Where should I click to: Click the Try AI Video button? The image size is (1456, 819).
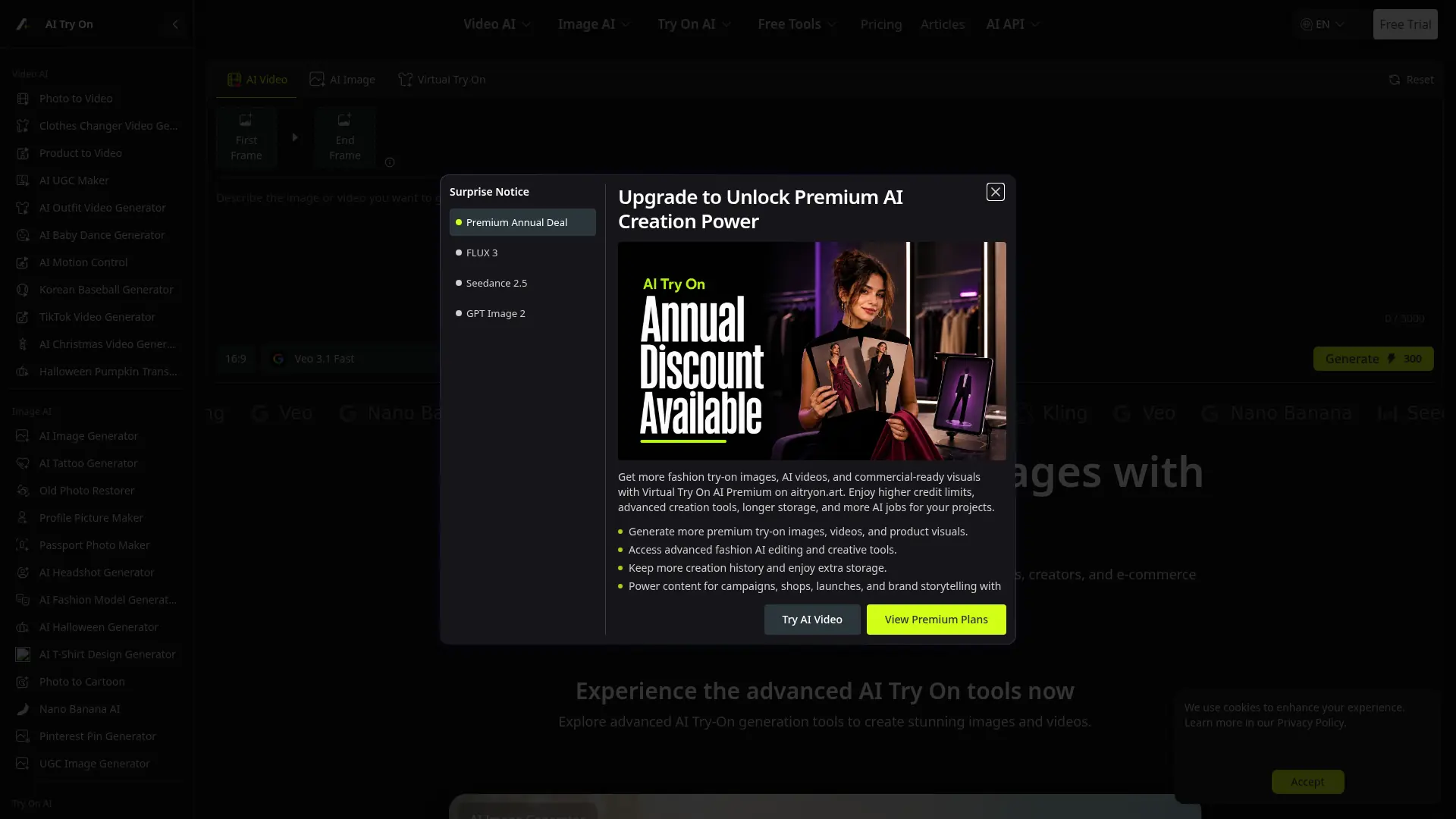pos(812,620)
